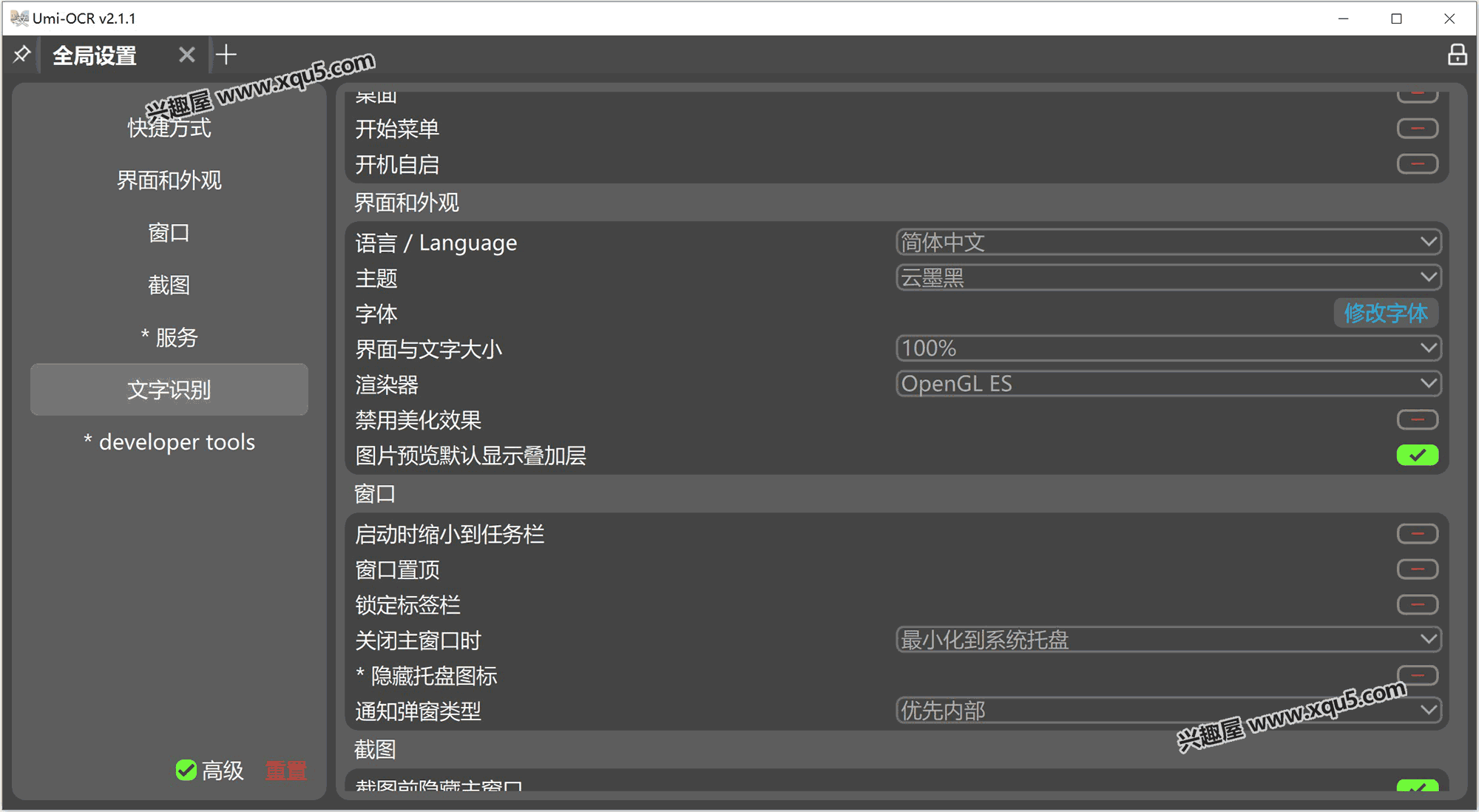Toggle 禁用美化效果 switch
Viewport: 1479px width, 812px height.
[x=1418, y=419]
